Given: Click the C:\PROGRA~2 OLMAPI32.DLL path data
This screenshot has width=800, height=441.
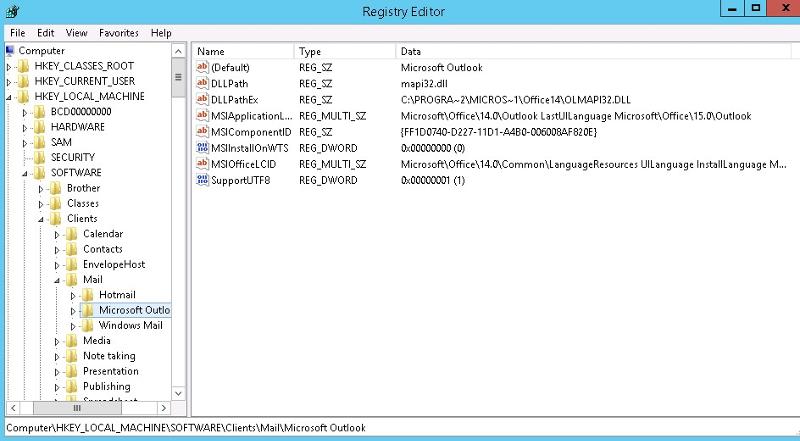Looking at the screenshot, I should pyautogui.click(x=515, y=100).
